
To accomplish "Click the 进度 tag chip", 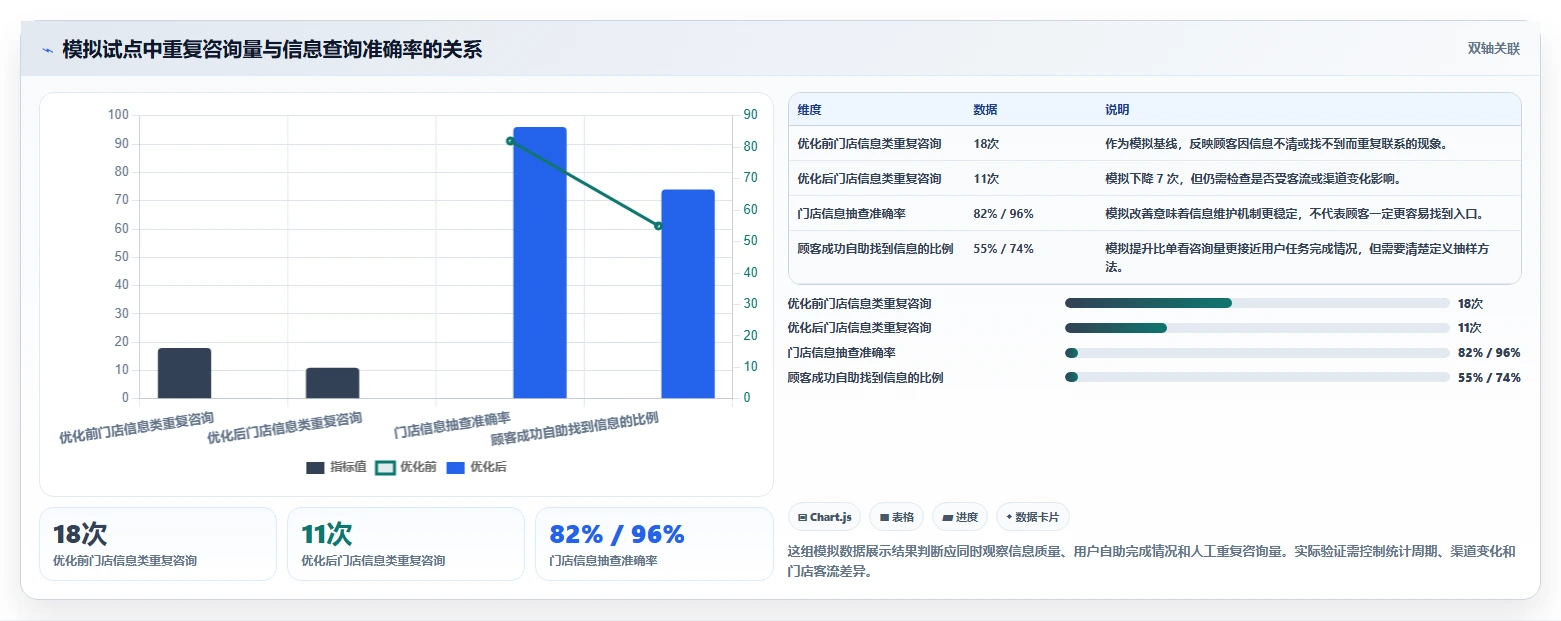I will pos(960,517).
